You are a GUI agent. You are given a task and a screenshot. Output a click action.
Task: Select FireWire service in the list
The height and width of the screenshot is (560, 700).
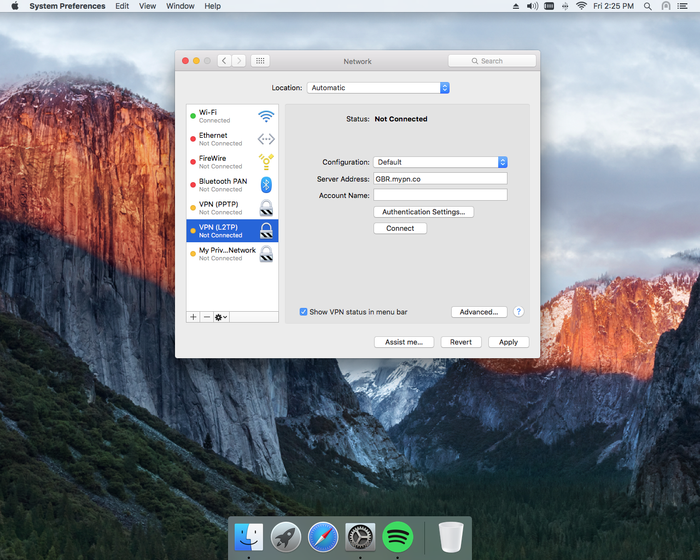click(232, 162)
